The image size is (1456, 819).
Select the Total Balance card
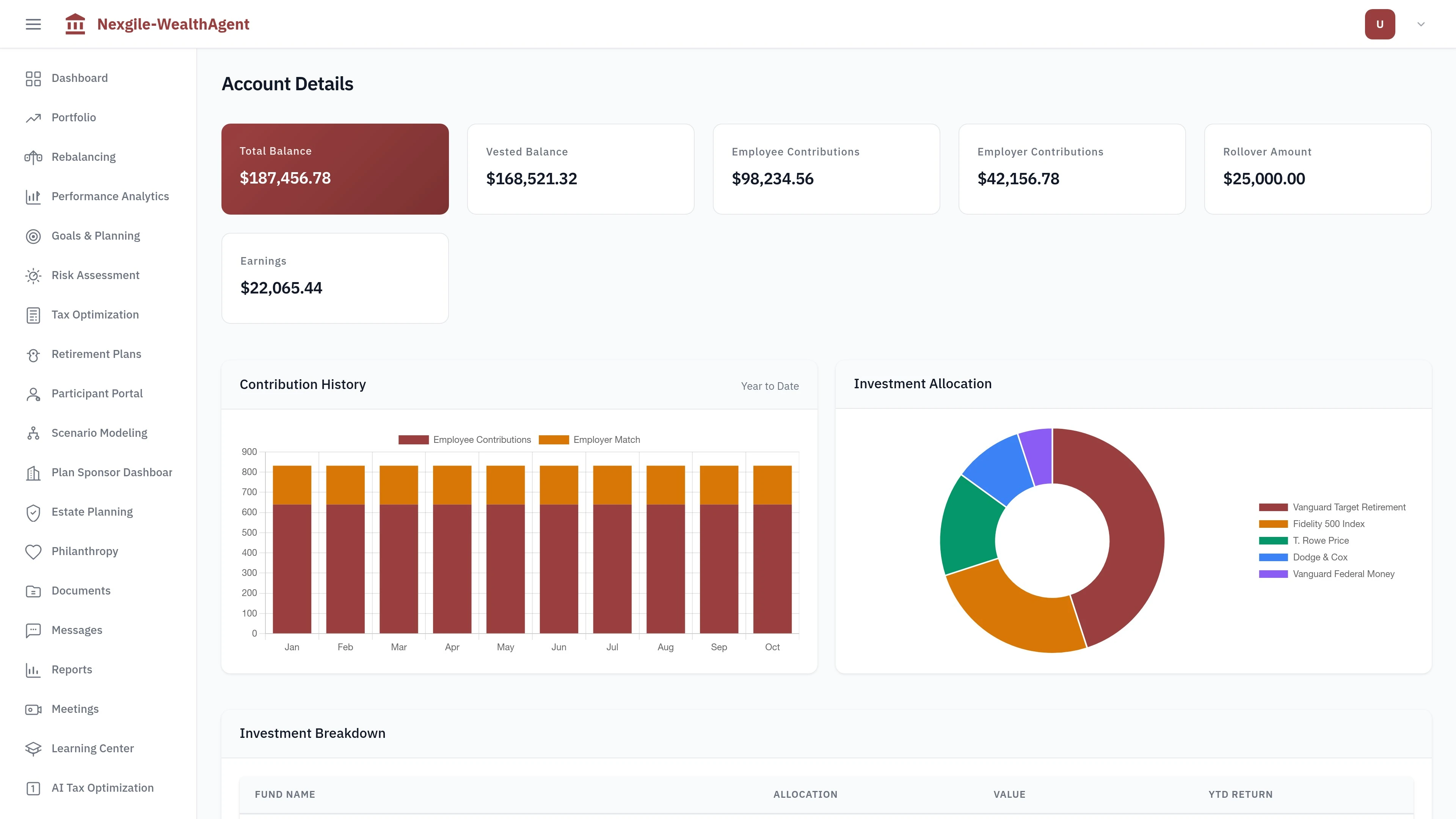tap(334, 168)
